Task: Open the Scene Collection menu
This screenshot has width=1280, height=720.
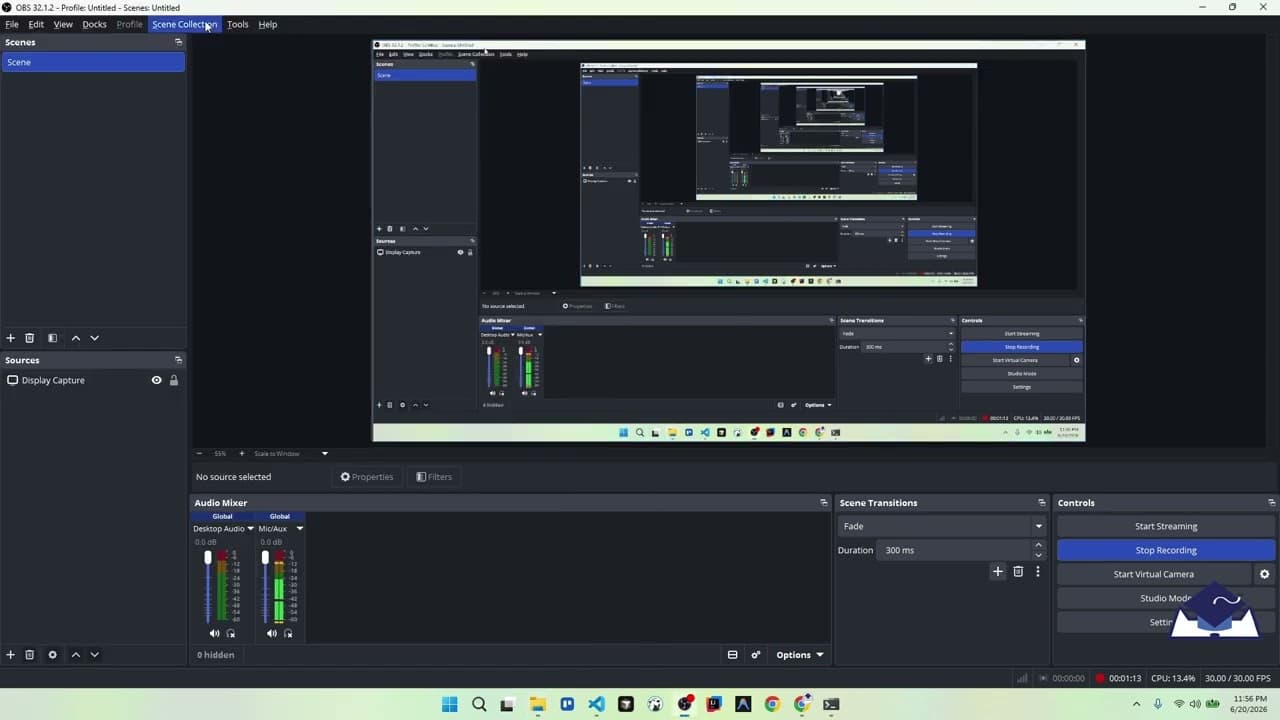Action: (184, 24)
